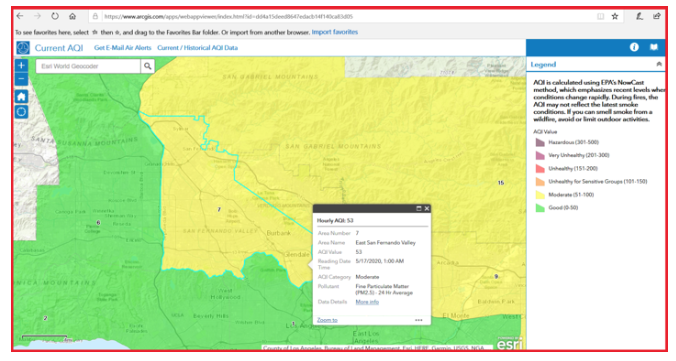Image resolution: width=676 pixels, height=361 pixels.
Task: Follow the More info link
Action: point(367,302)
